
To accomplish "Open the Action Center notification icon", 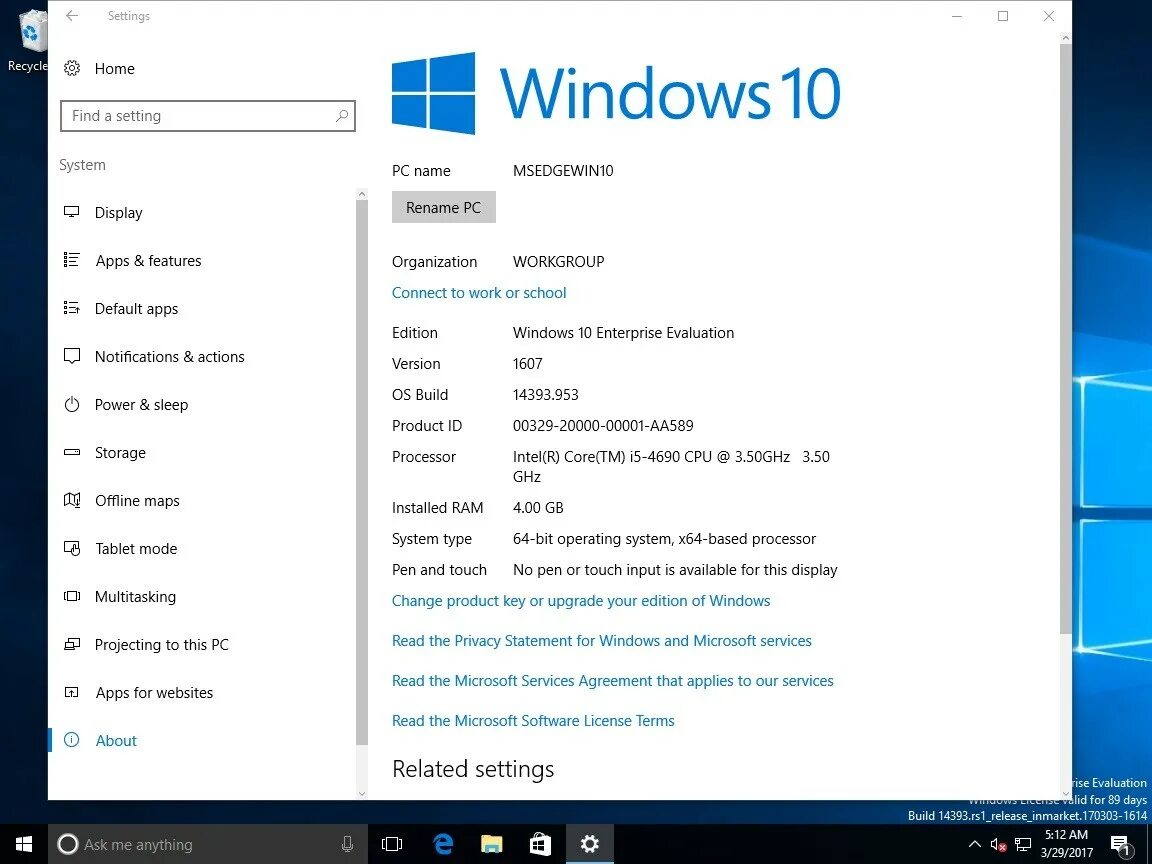I will (x=1121, y=845).
